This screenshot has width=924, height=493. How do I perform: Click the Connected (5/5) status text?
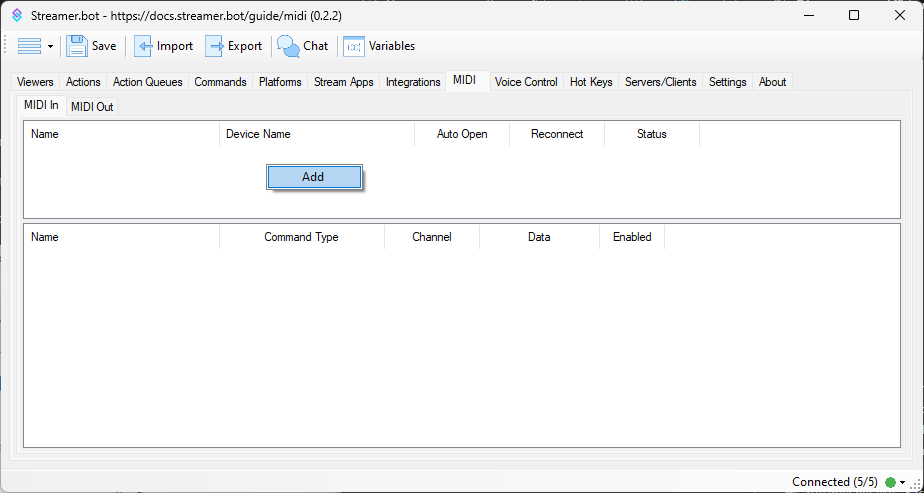834,482
